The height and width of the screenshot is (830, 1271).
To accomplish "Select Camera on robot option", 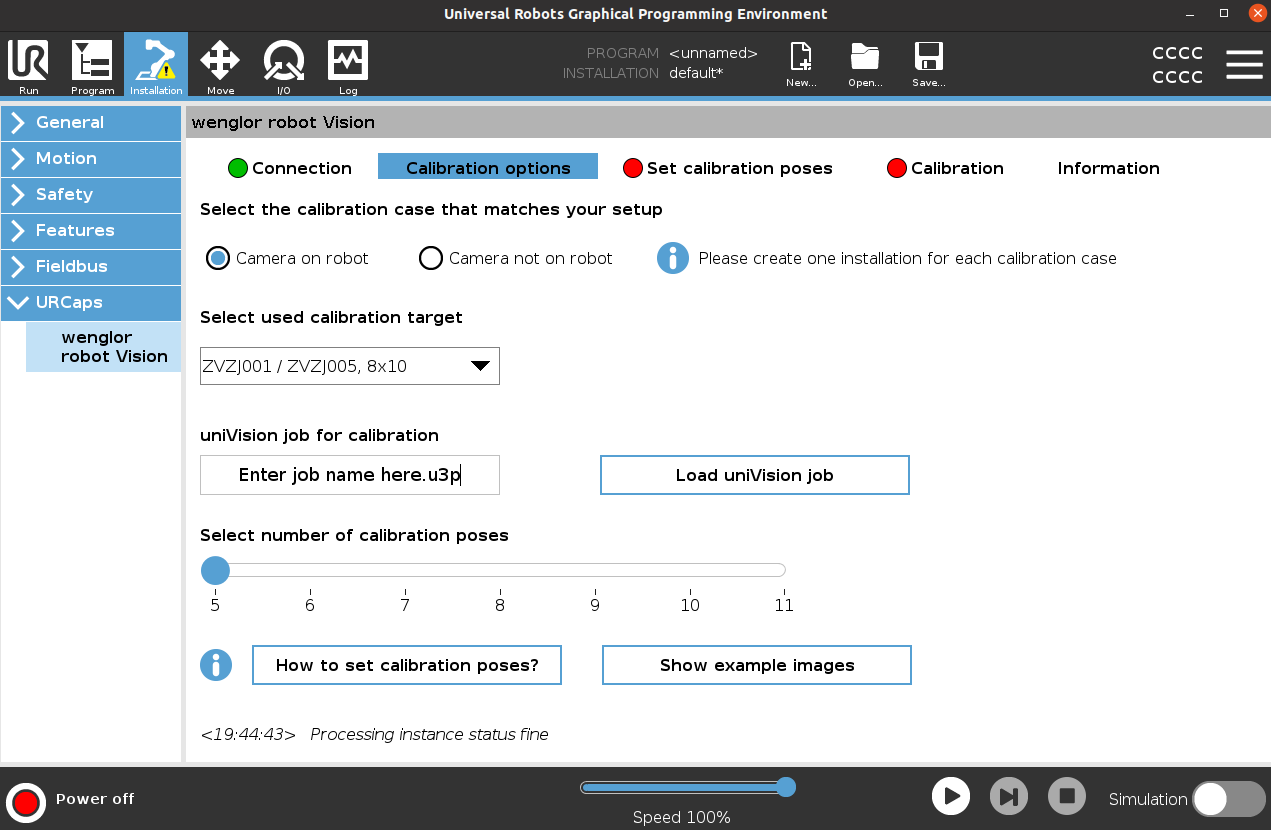I will point(218,258).
